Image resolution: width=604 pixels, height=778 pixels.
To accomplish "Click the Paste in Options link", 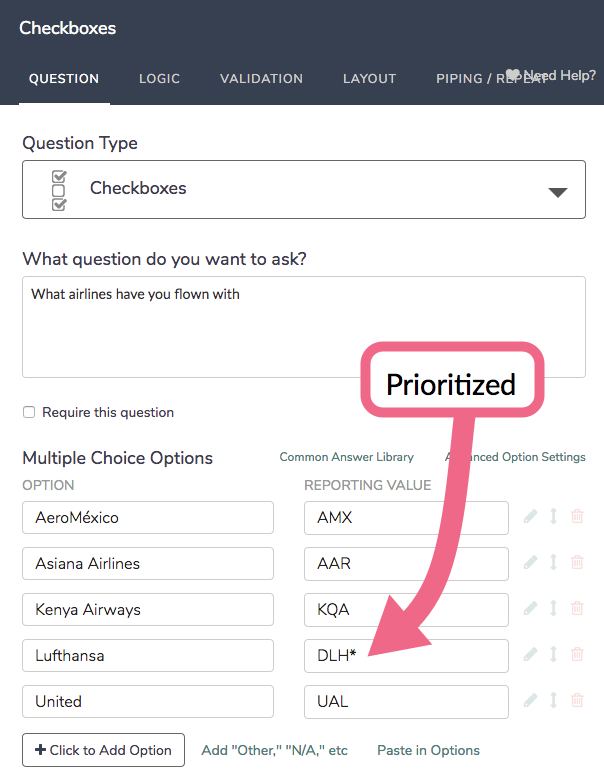I will (428, 750).
